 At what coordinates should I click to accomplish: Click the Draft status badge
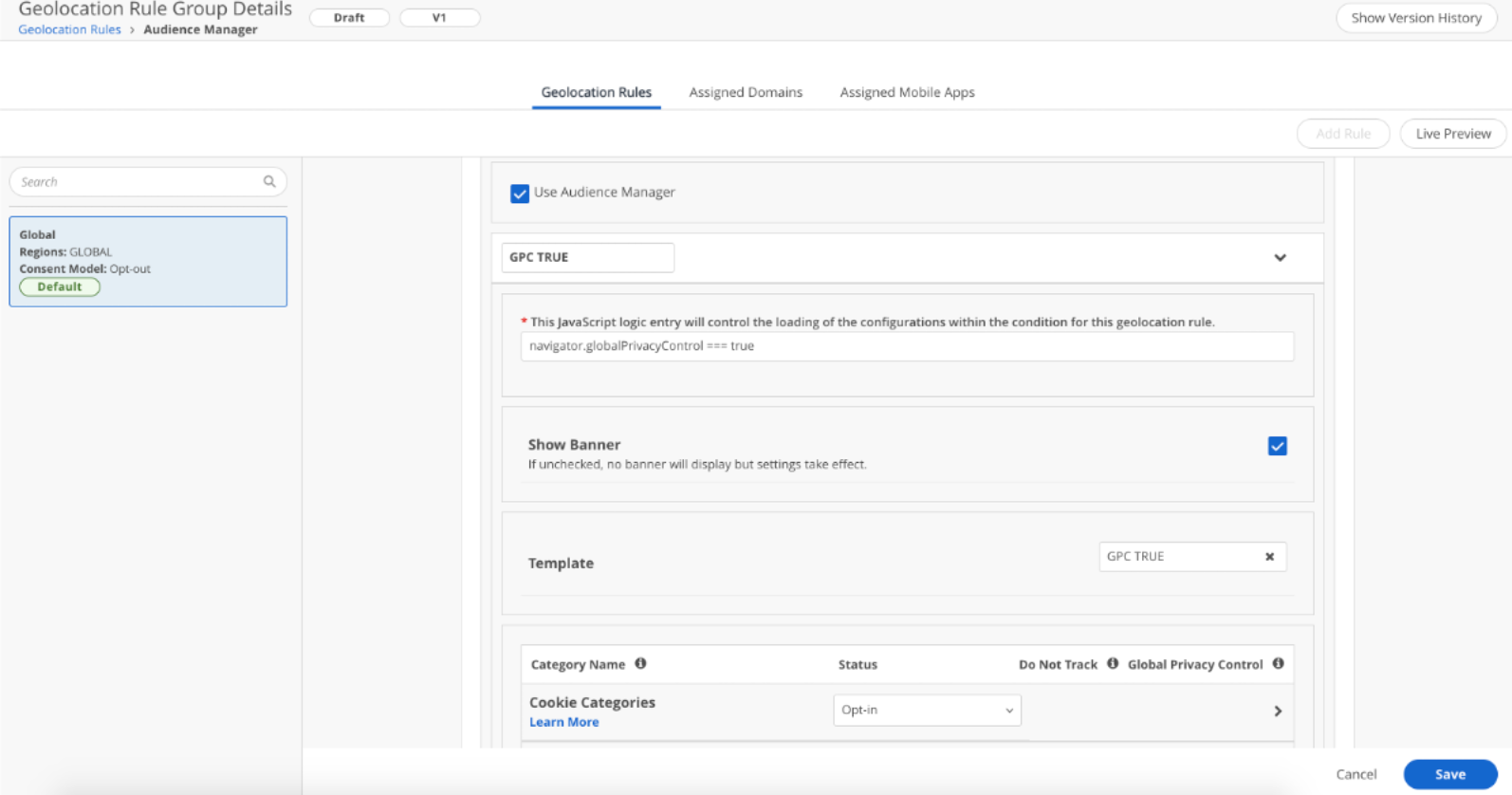click(x=349, y=18)
